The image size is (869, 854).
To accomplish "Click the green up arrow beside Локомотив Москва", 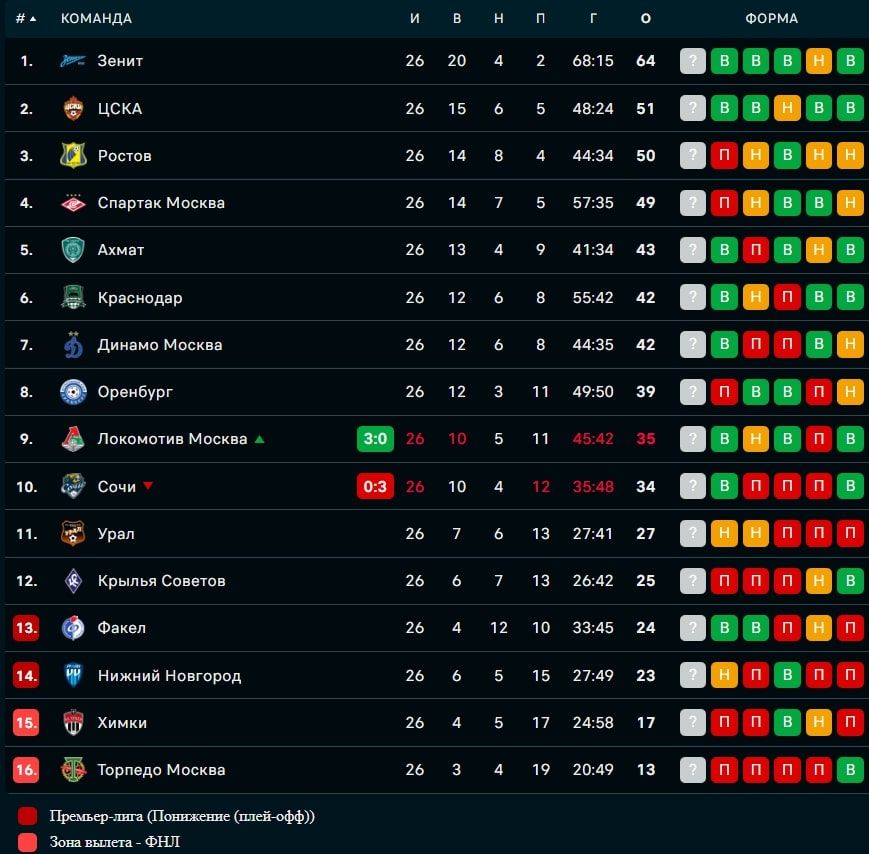I will point(259,439).
